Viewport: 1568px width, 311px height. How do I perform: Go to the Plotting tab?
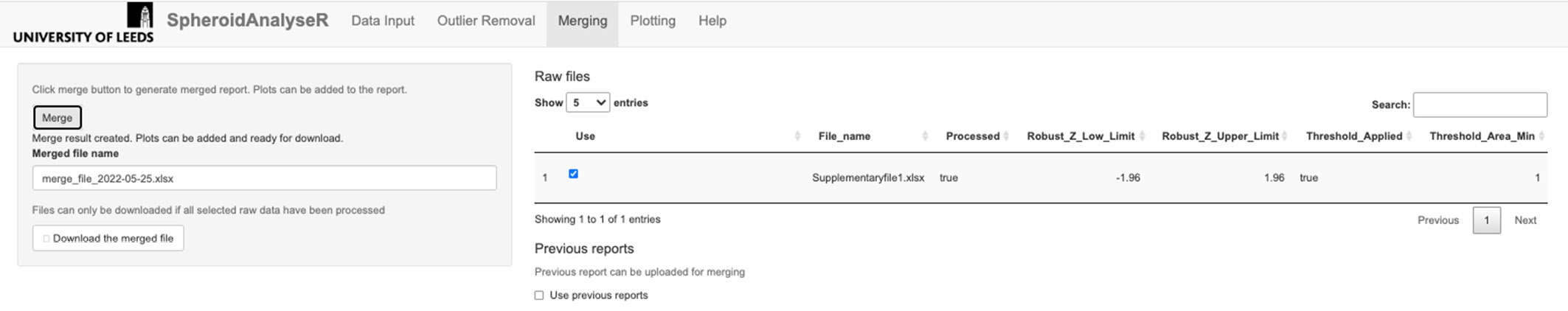coord(652,21)
